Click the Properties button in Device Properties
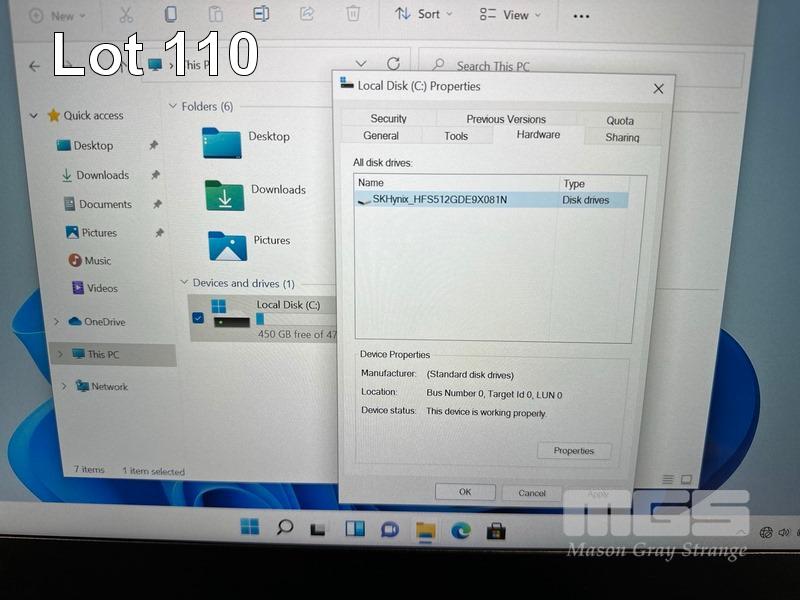The height and width of the screenshot is (600, 800). click(574, 451)
